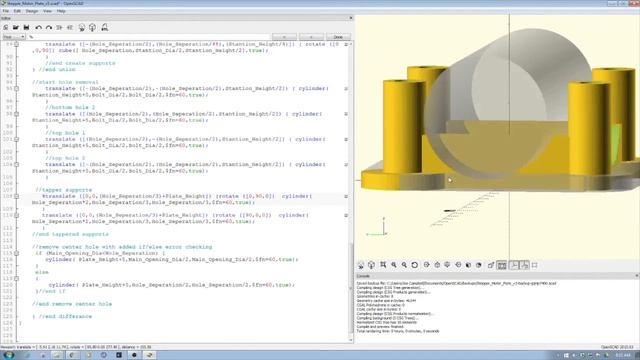Screen dimensions: 640x360
Task: Click the Reset View icon
Action: pos(415,265)
